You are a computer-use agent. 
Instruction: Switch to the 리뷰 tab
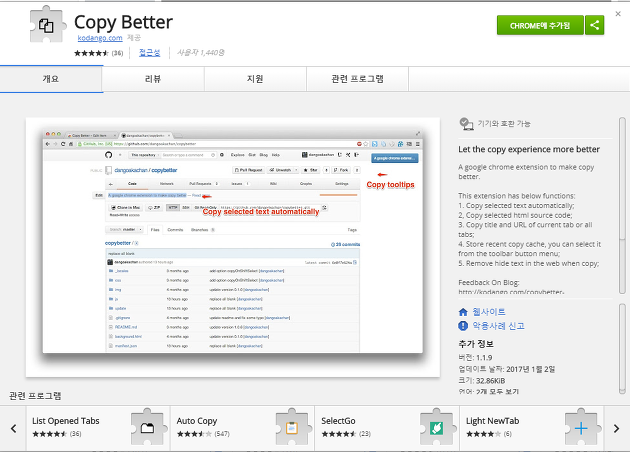point(153,79)
